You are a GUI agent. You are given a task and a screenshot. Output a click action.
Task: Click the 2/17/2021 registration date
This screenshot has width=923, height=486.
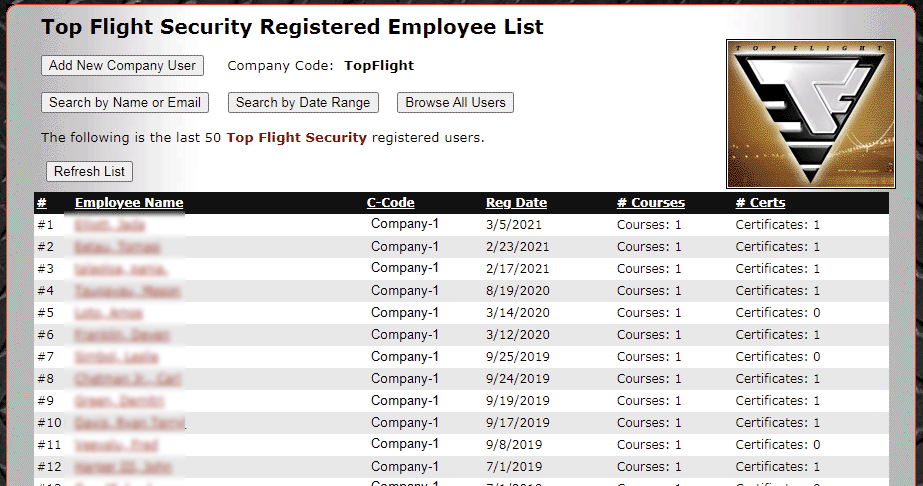(x=517, y=269)
